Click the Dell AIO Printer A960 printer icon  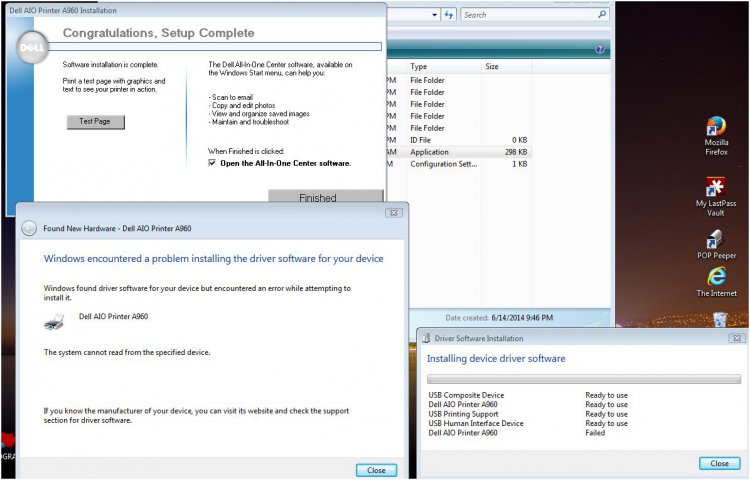(x=55, y=321)
